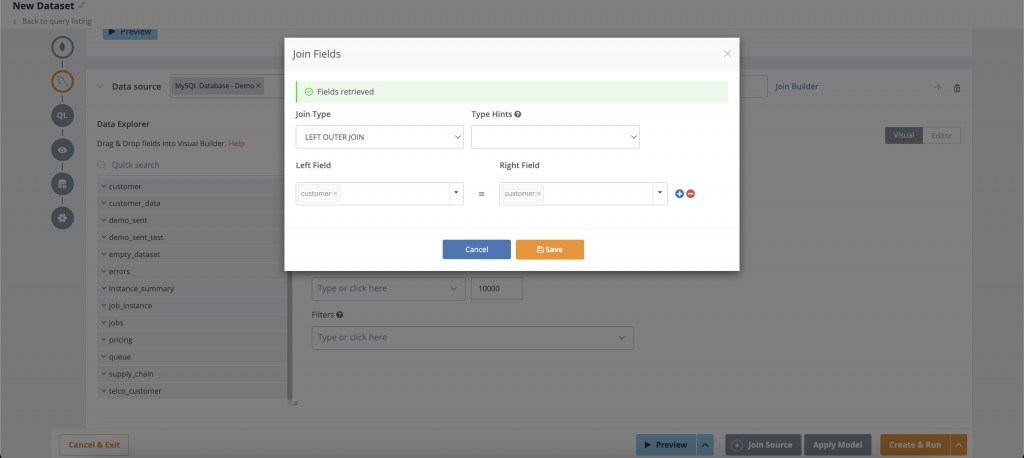Expand Create & Run options caret
Screen dimensions: 1024x458
click(x=958, y=445)
